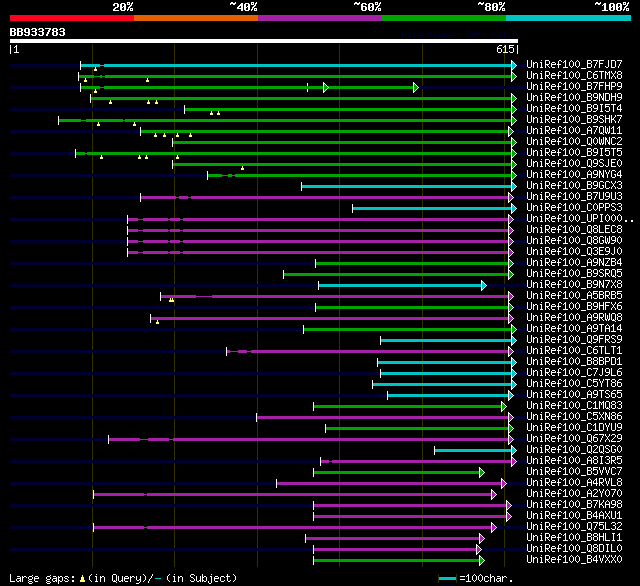Select the UniRef100_A9TA14 label

click(x=574, y=329)
